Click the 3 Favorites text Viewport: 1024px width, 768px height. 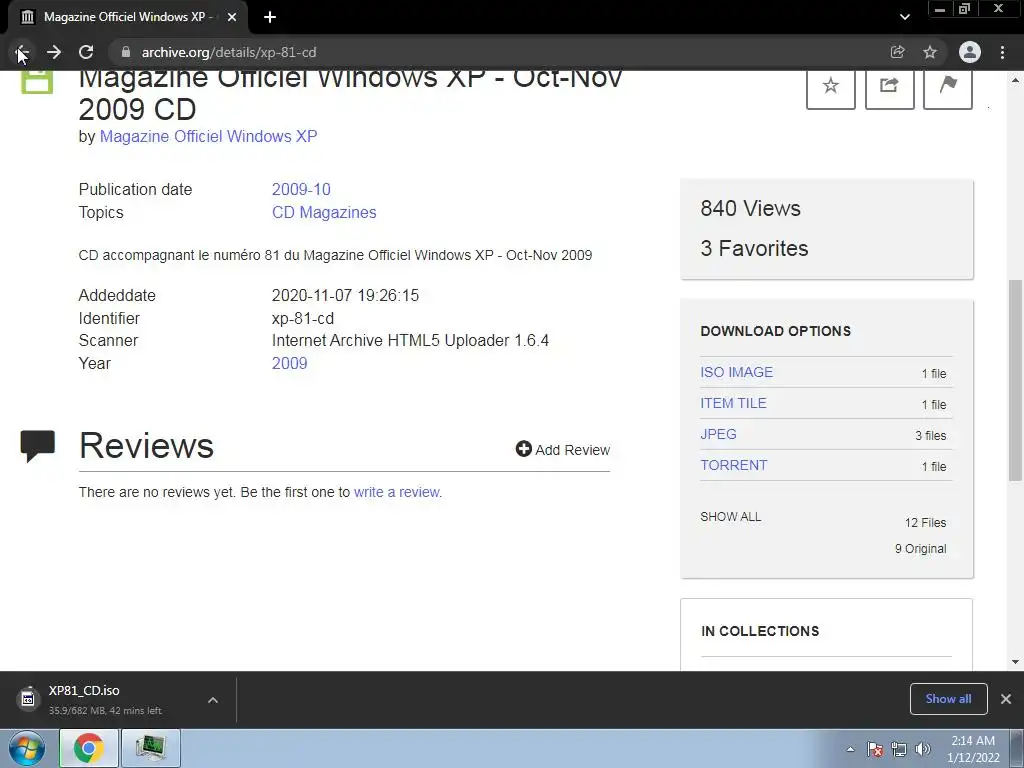(x=754, y=248)
